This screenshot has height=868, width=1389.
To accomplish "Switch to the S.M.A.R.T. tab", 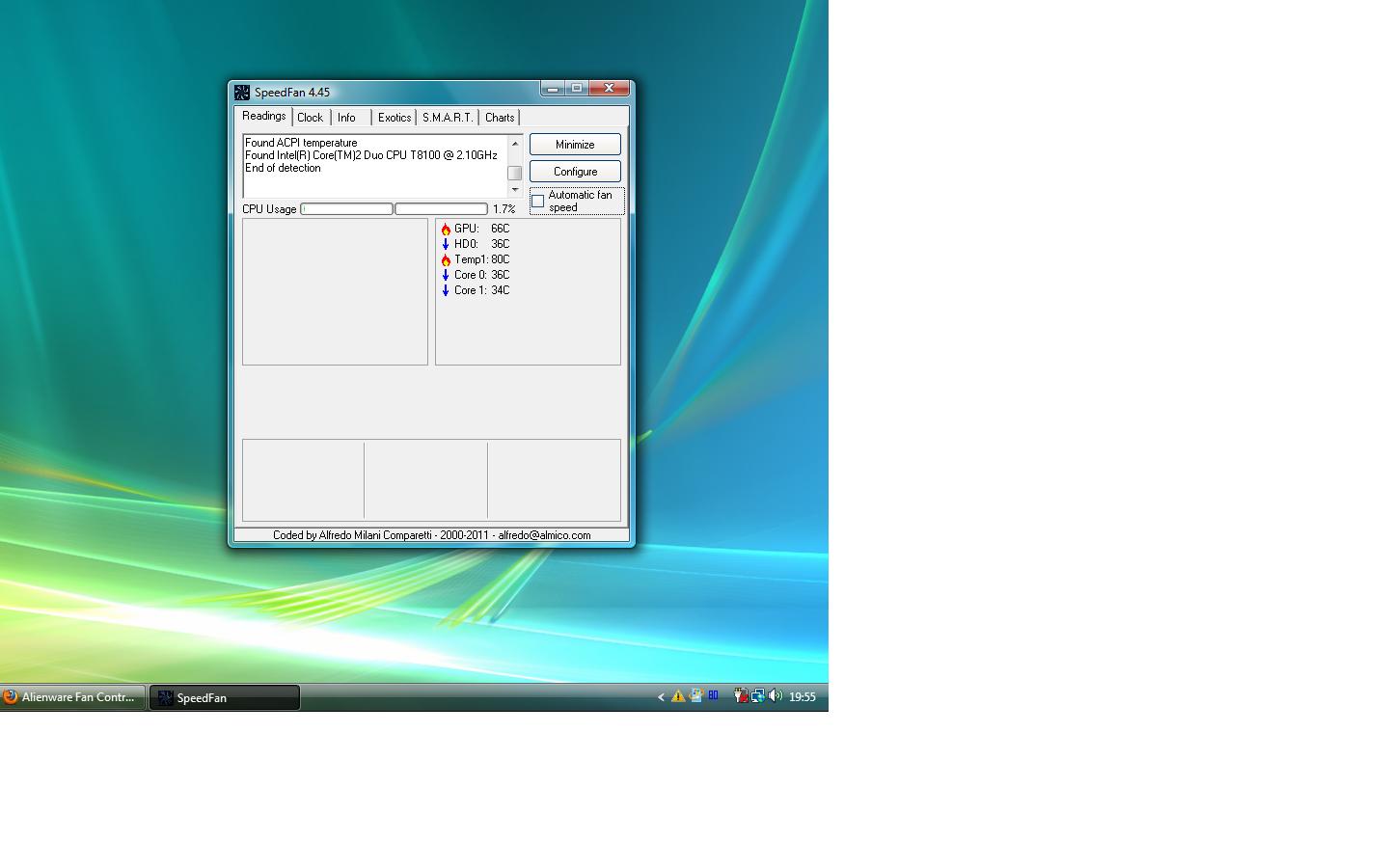I will [448, 118].
